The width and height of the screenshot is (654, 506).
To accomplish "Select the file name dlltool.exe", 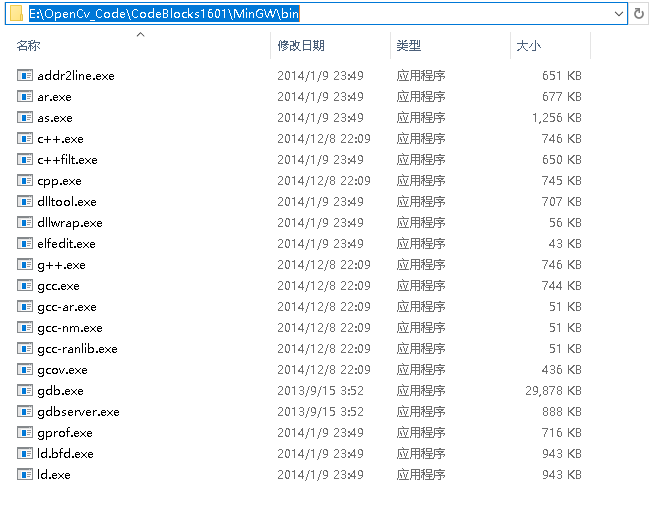I will point(67,202).
